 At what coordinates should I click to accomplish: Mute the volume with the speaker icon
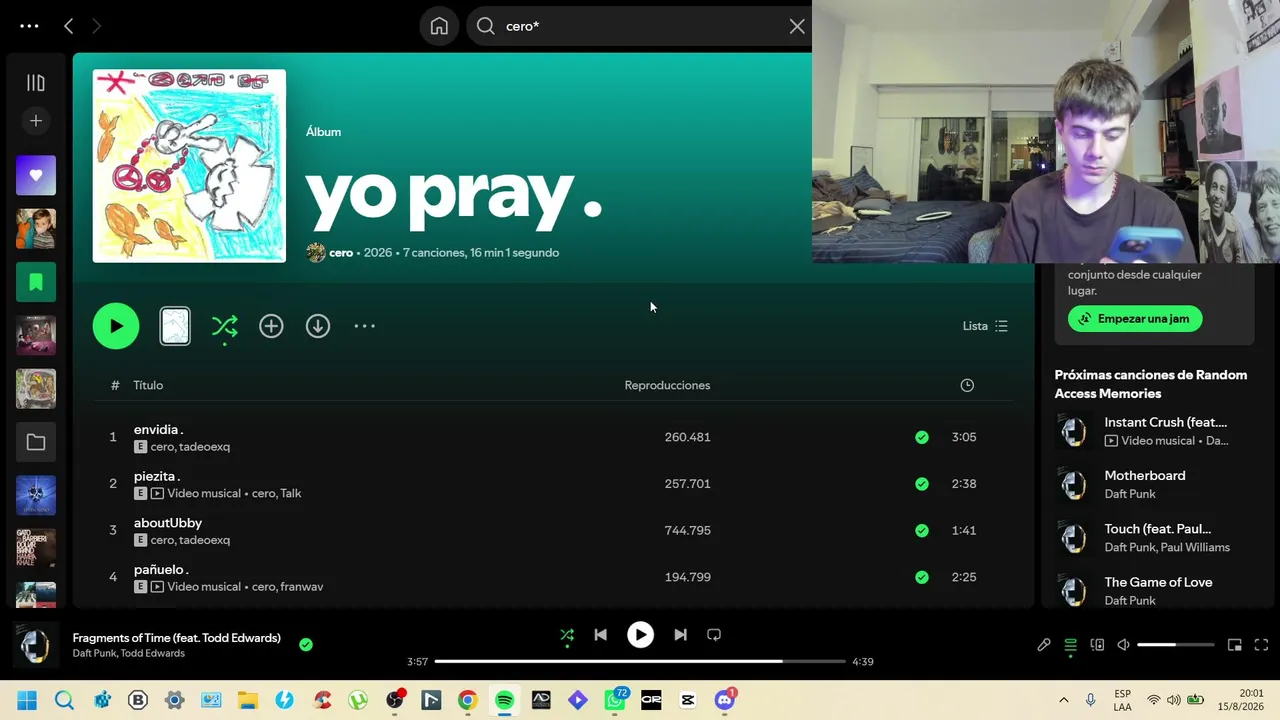[x=1123, y=645]
